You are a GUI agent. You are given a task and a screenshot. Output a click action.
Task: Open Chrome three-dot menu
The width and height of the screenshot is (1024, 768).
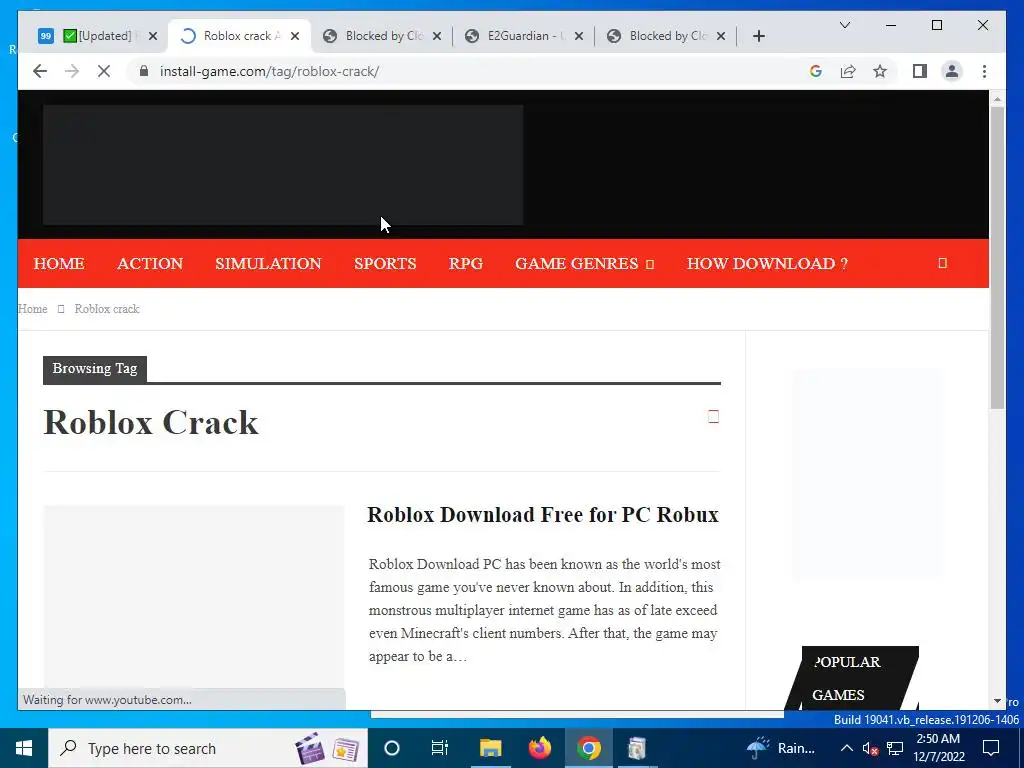984,71
